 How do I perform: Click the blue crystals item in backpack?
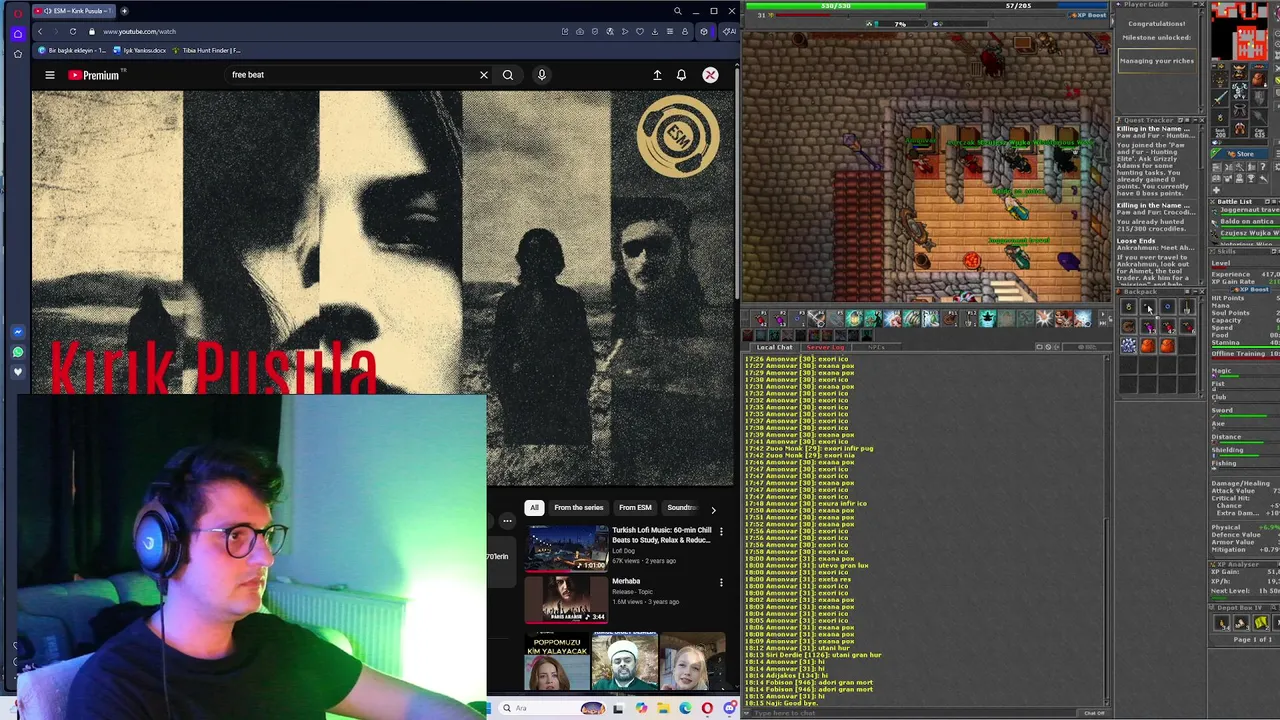[1128, 346]
